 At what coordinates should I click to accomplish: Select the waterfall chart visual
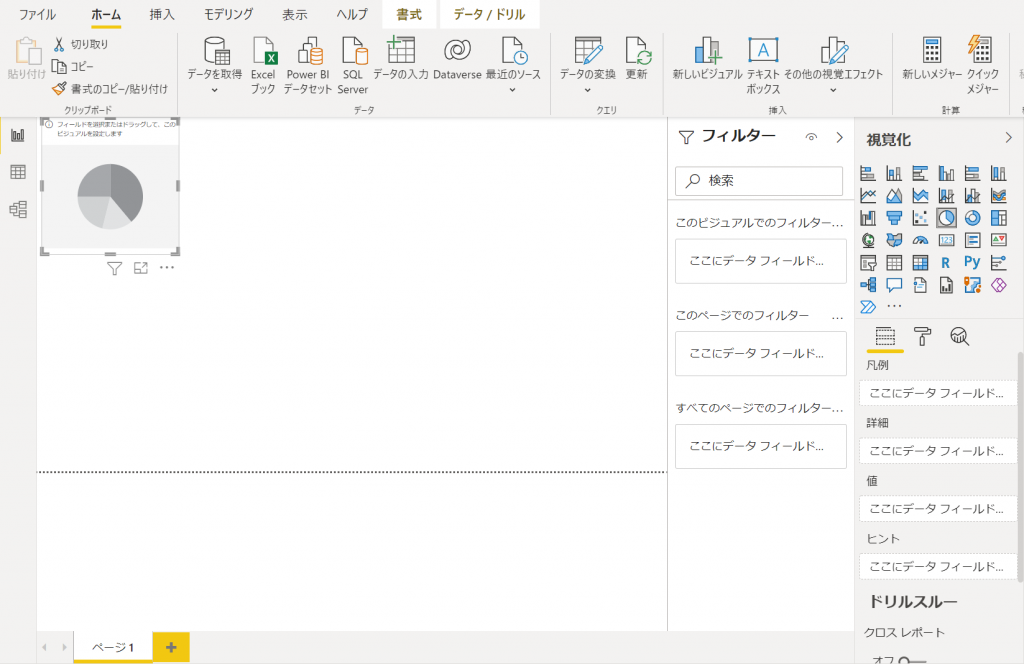[868, 217]
